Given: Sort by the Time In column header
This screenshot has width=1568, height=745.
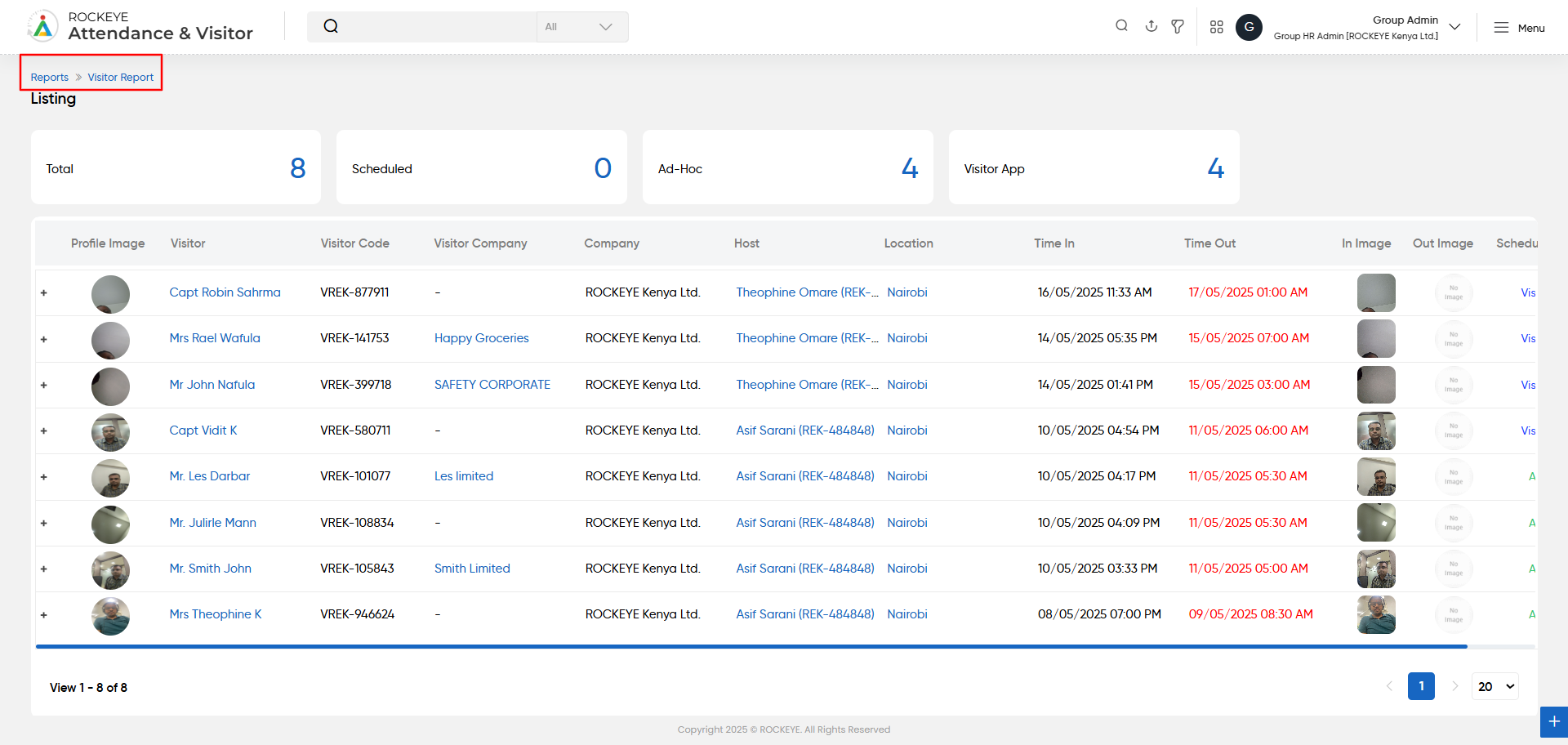Looking at the screenshot, I should pyautogui.click(x=1054, y=243).
